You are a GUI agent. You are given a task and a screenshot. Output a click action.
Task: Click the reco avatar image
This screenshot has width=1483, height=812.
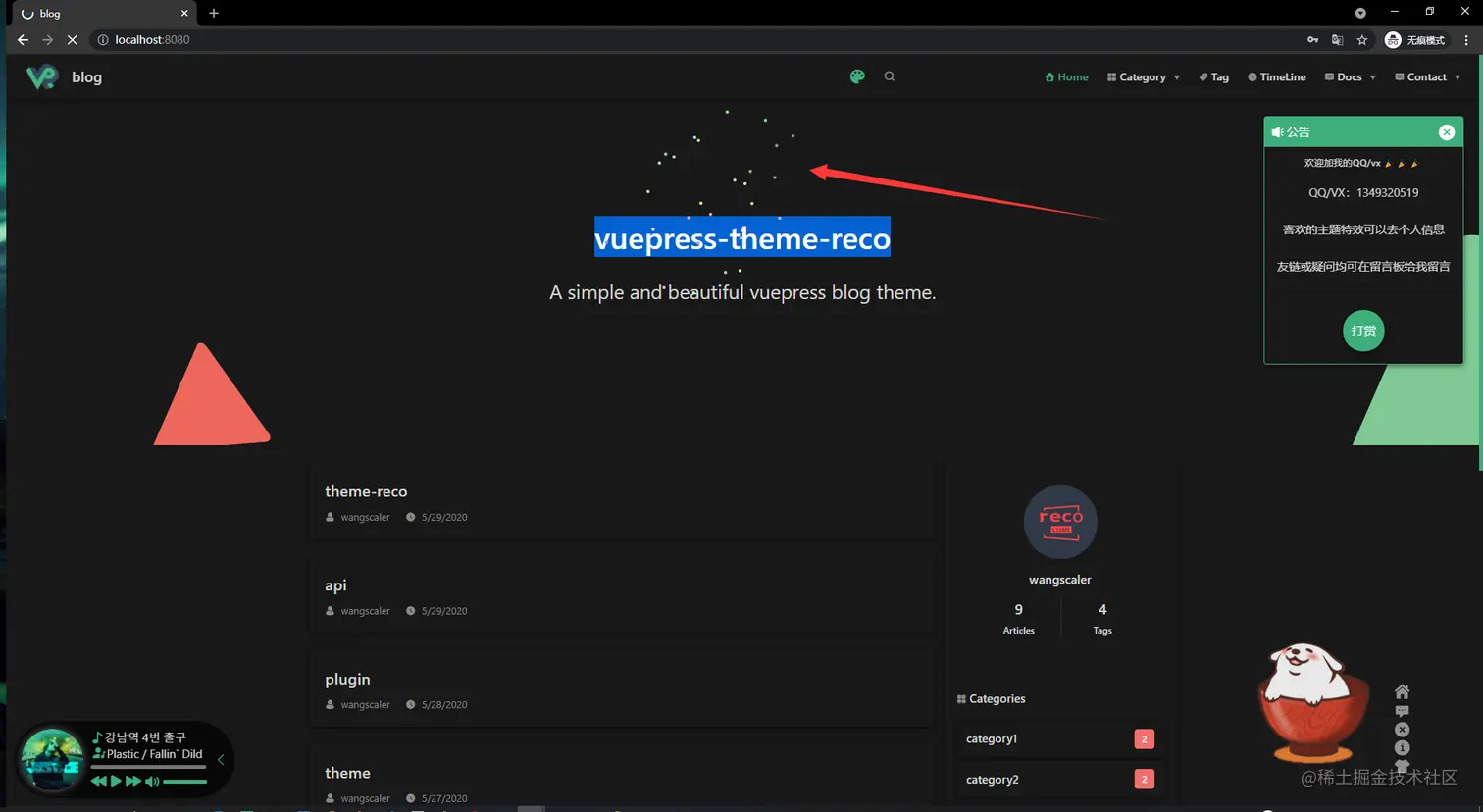[x=1060, y=522]
